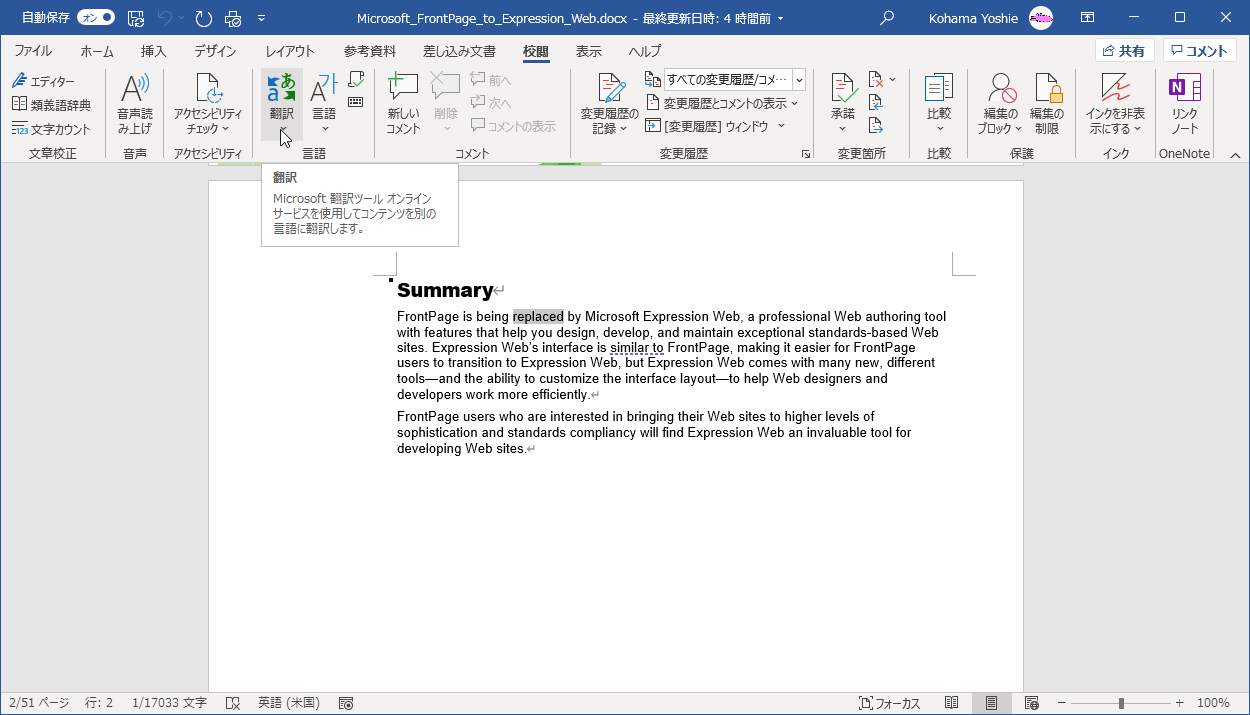Viewport: 1250px width, 715px height.
Task: Open the エディター (Editor) pane
Action: [47, 80]
